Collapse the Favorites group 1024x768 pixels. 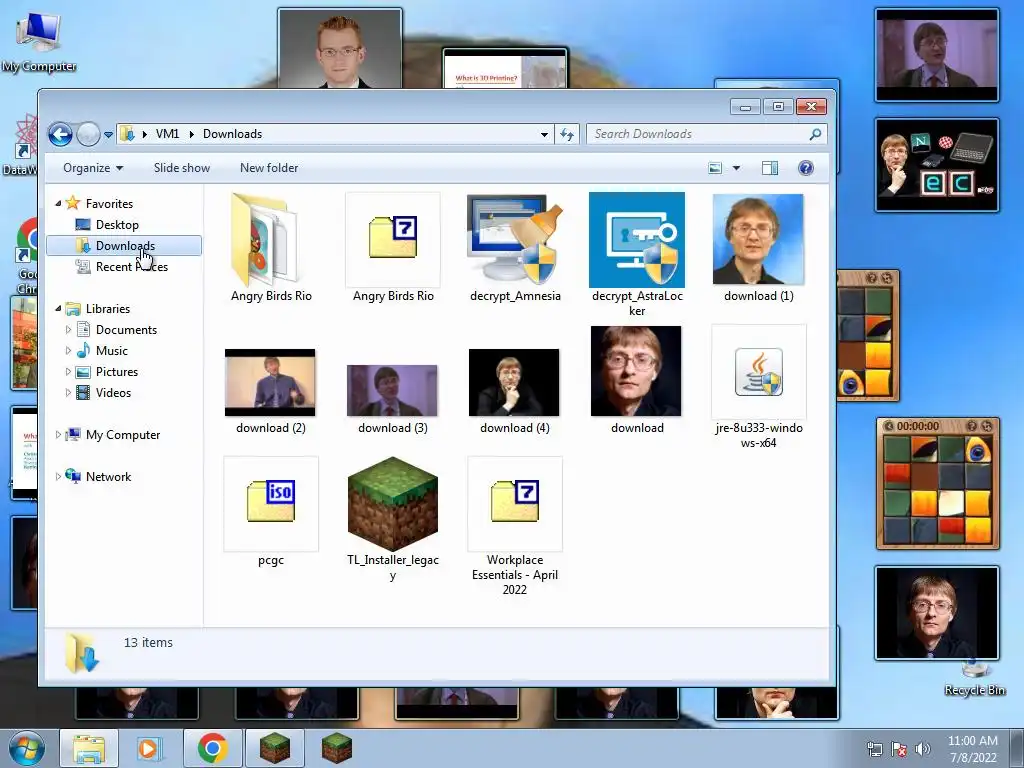pyautogui.click(x=58, y=204)
